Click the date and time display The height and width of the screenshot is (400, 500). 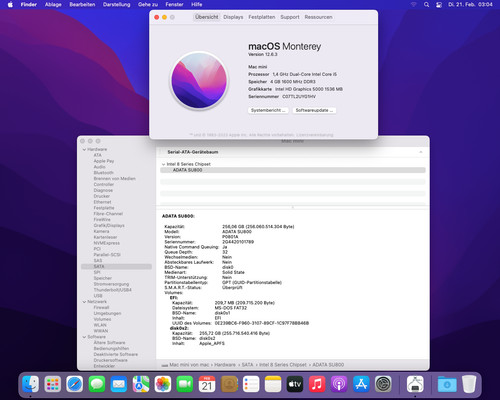coord(470,4)
